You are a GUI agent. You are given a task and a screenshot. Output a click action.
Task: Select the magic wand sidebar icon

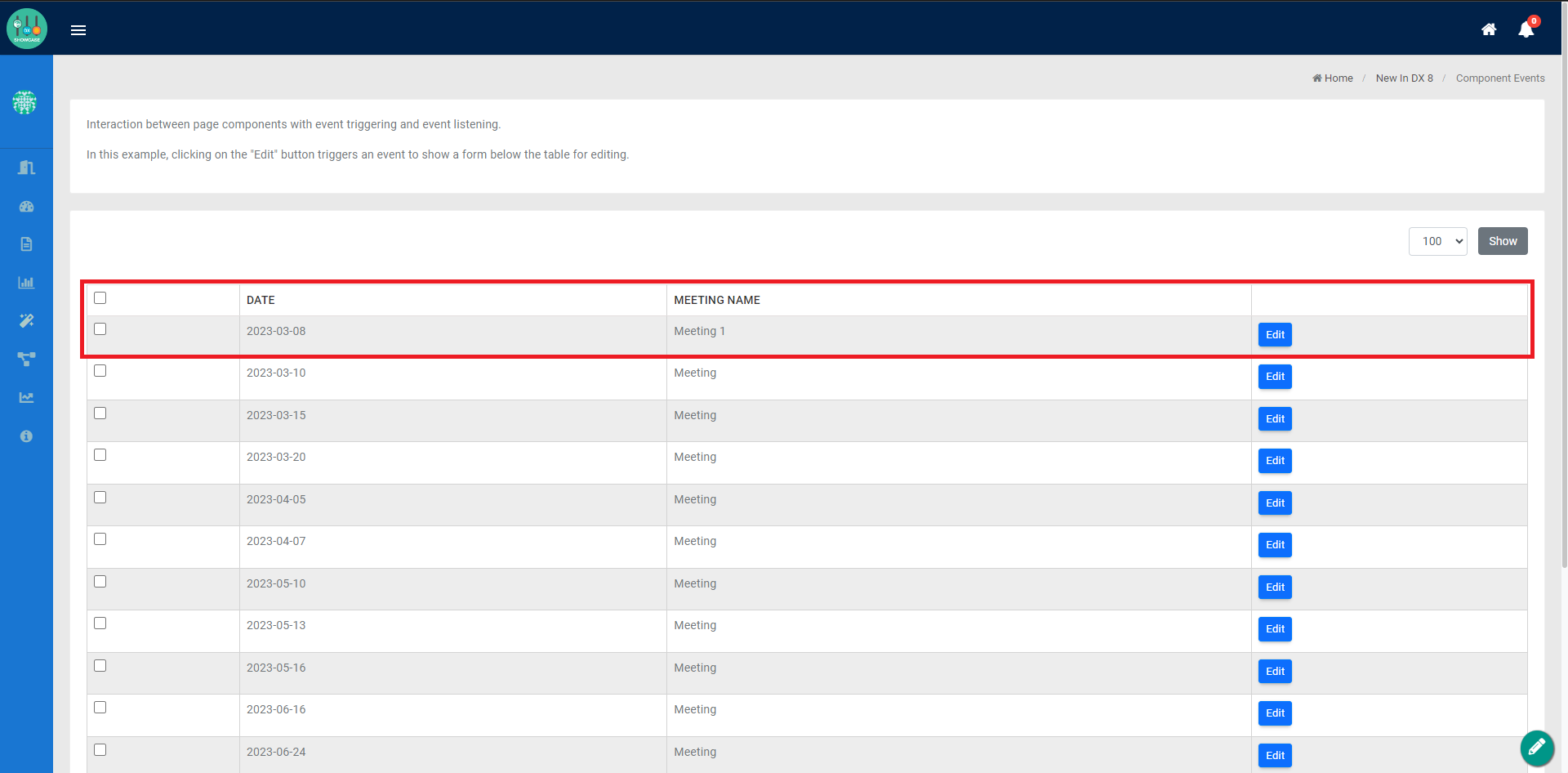[26, 320]
